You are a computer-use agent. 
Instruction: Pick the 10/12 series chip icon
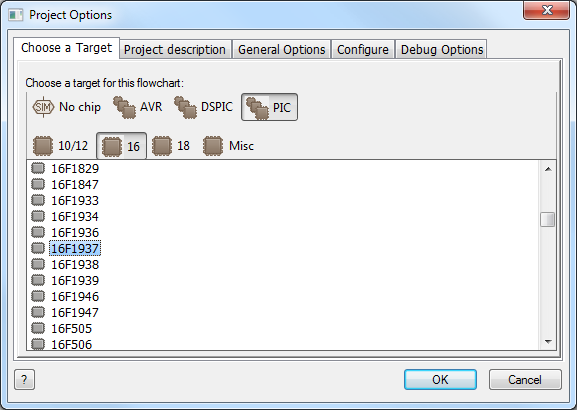click(x=43, y=146)
